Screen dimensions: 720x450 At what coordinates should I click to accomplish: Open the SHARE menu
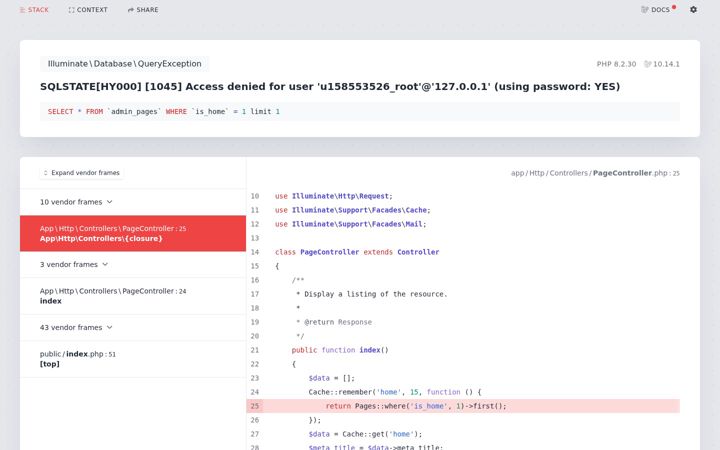[143, 10]
